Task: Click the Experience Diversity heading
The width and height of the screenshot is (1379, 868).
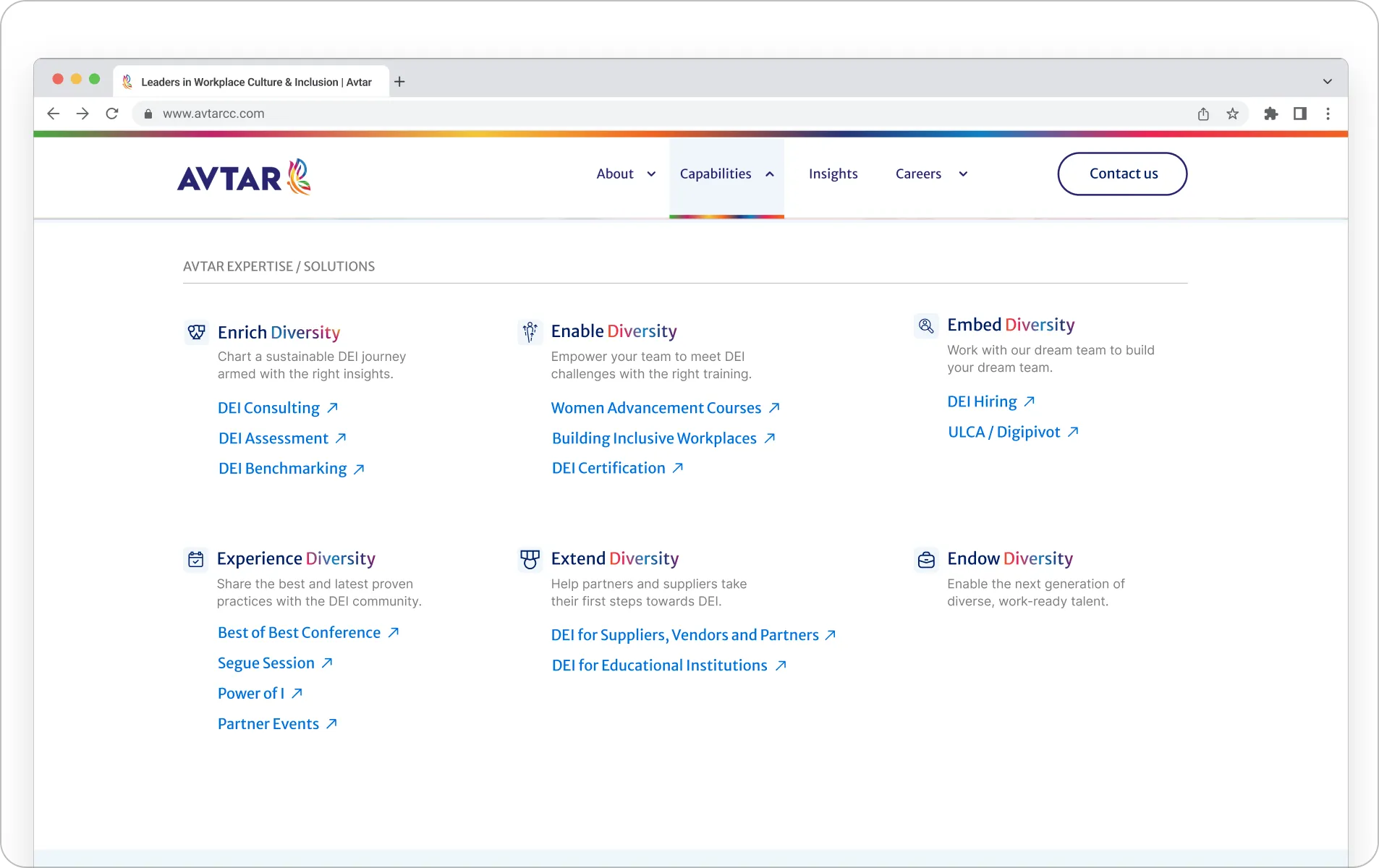Action: (296, 558)
